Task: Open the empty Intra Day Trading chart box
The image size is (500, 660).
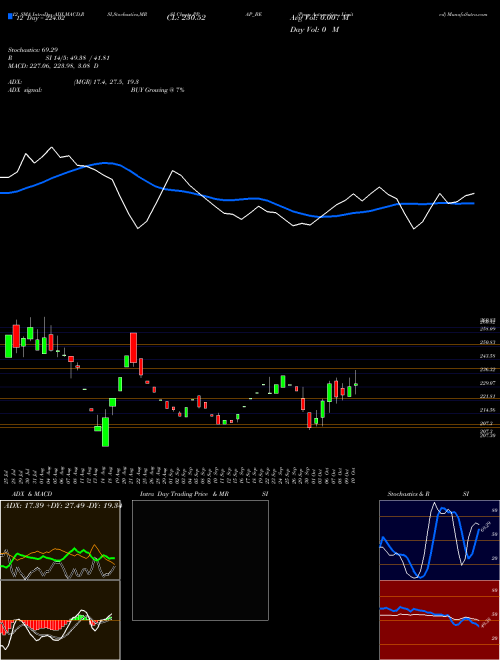Action: coord(200,560)
